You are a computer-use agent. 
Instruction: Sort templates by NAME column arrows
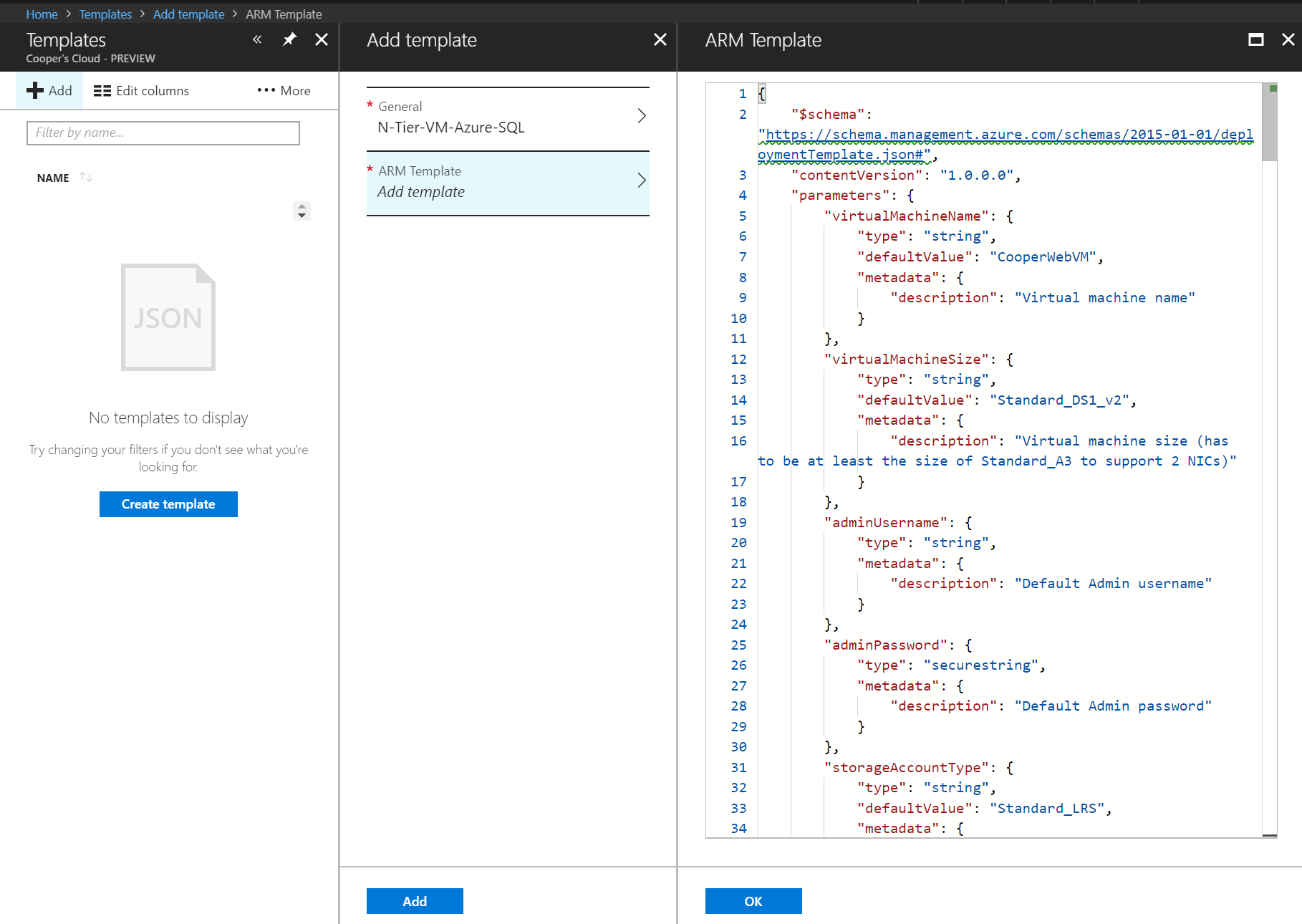pos(86,177)
